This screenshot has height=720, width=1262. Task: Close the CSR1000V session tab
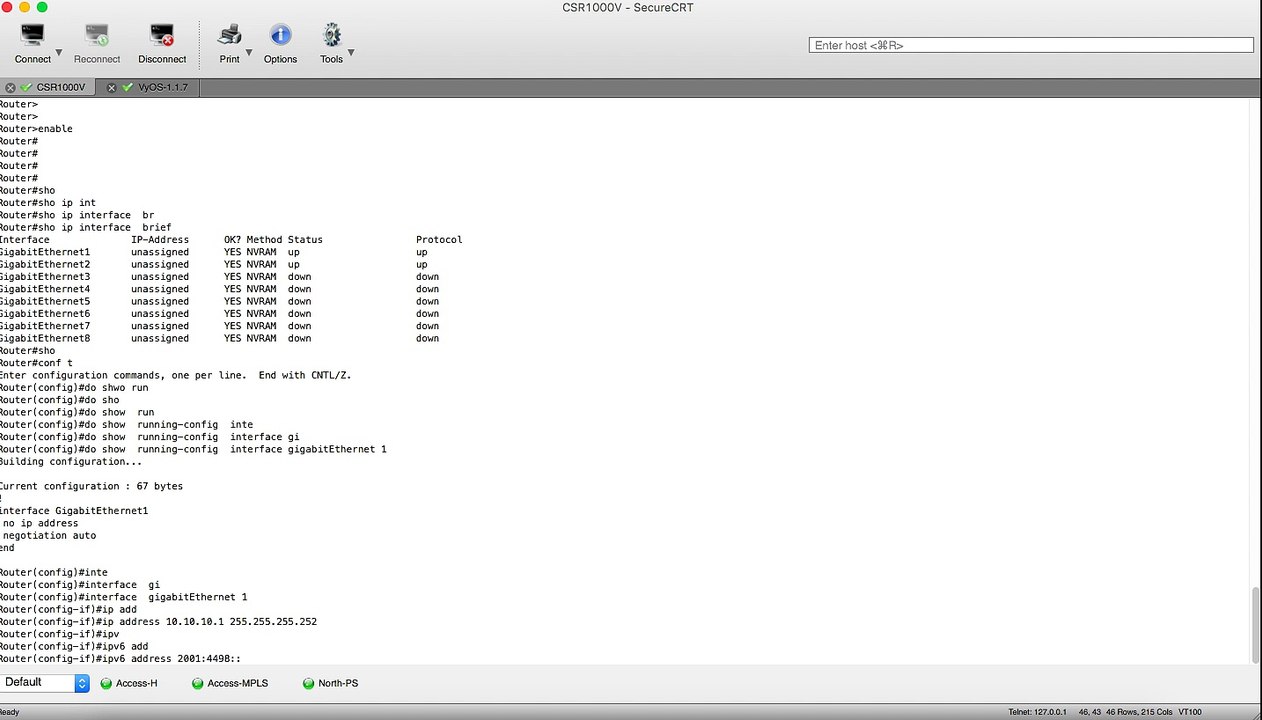[x=10, y=88]
